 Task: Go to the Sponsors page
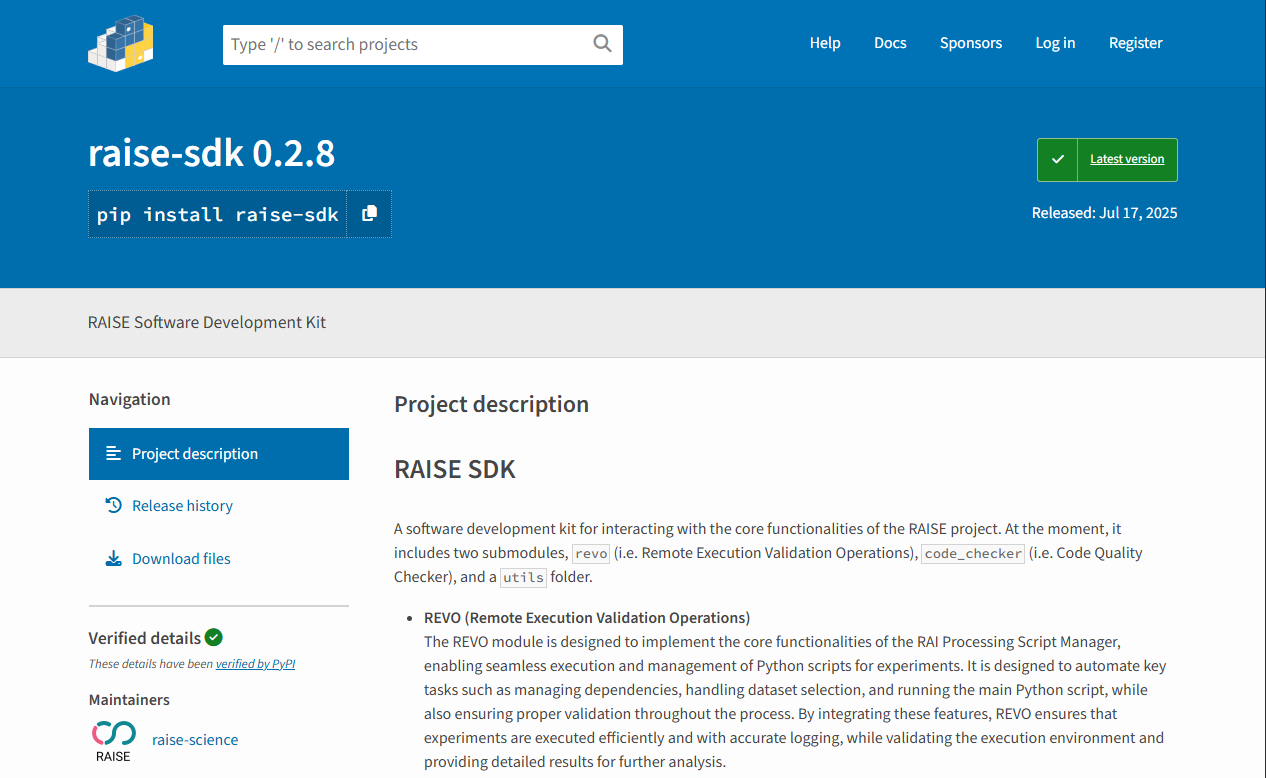[971, 43]
